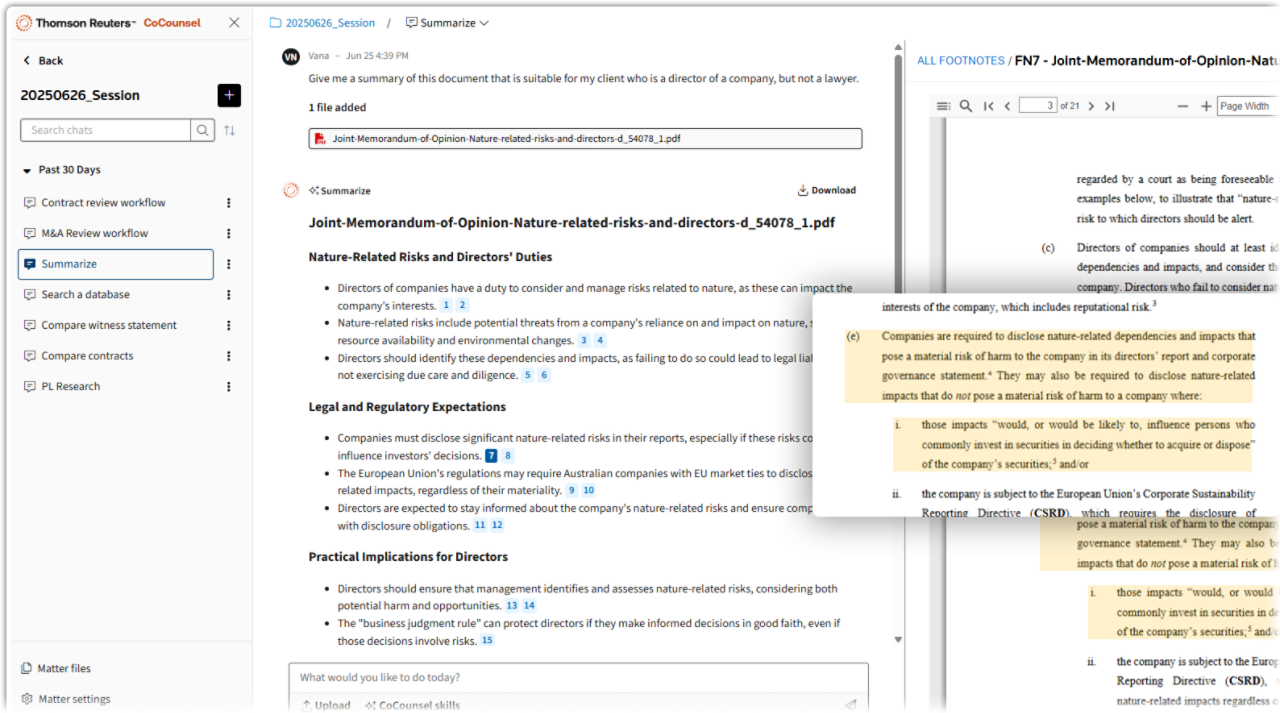Open Matter files
Viewport: 1280px width, 713px height.
(56, 669)
